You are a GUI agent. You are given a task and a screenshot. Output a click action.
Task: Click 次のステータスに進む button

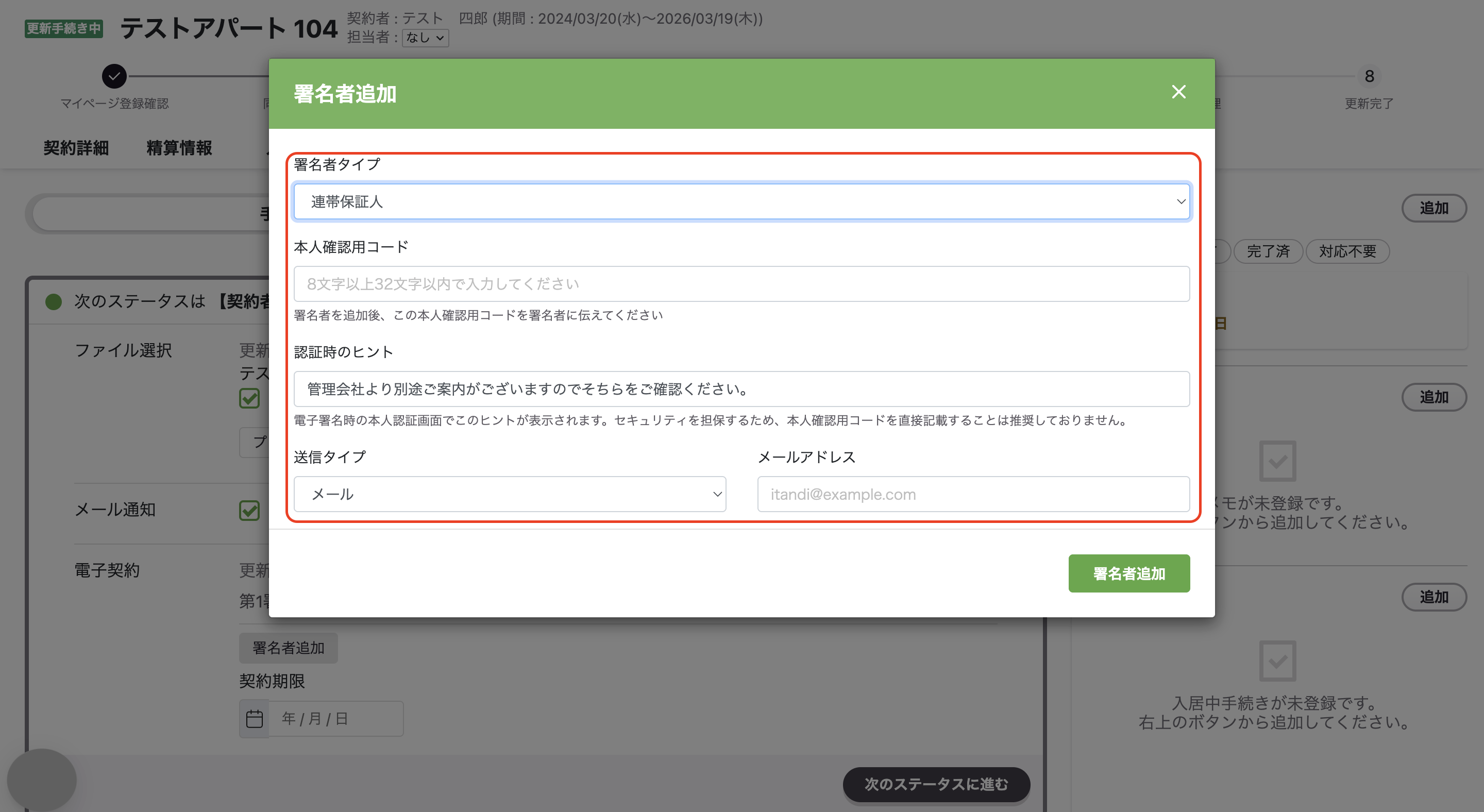click(936, 784)
